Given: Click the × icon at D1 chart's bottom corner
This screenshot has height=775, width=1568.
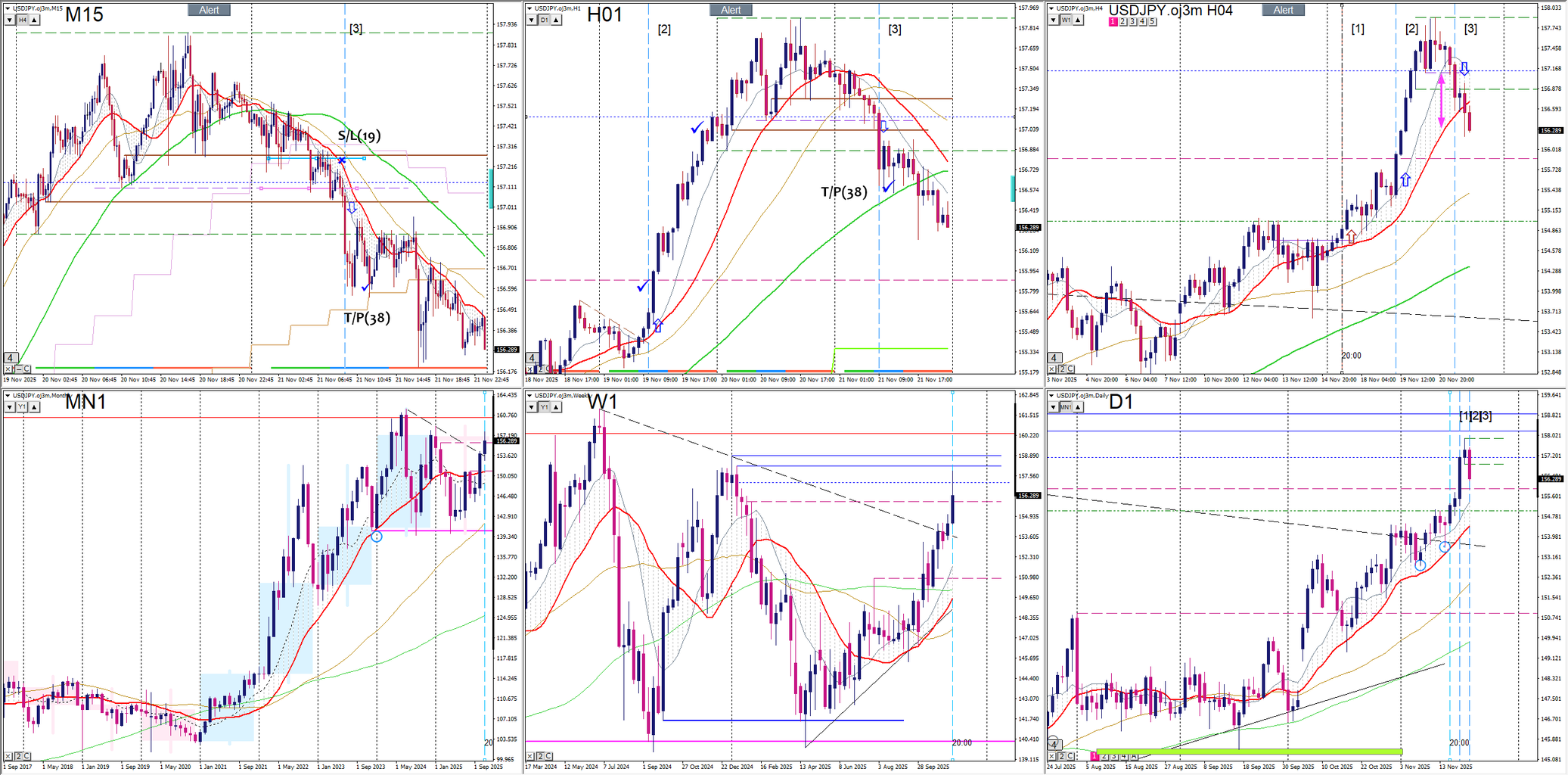Looking at the screenshot, I should [x=1053, y=756].
